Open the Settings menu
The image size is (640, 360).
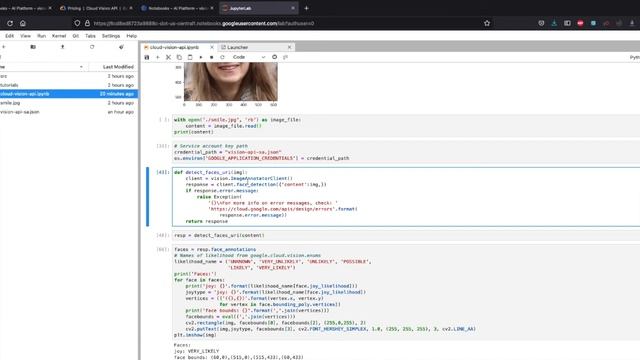click(x=111, y=36)
